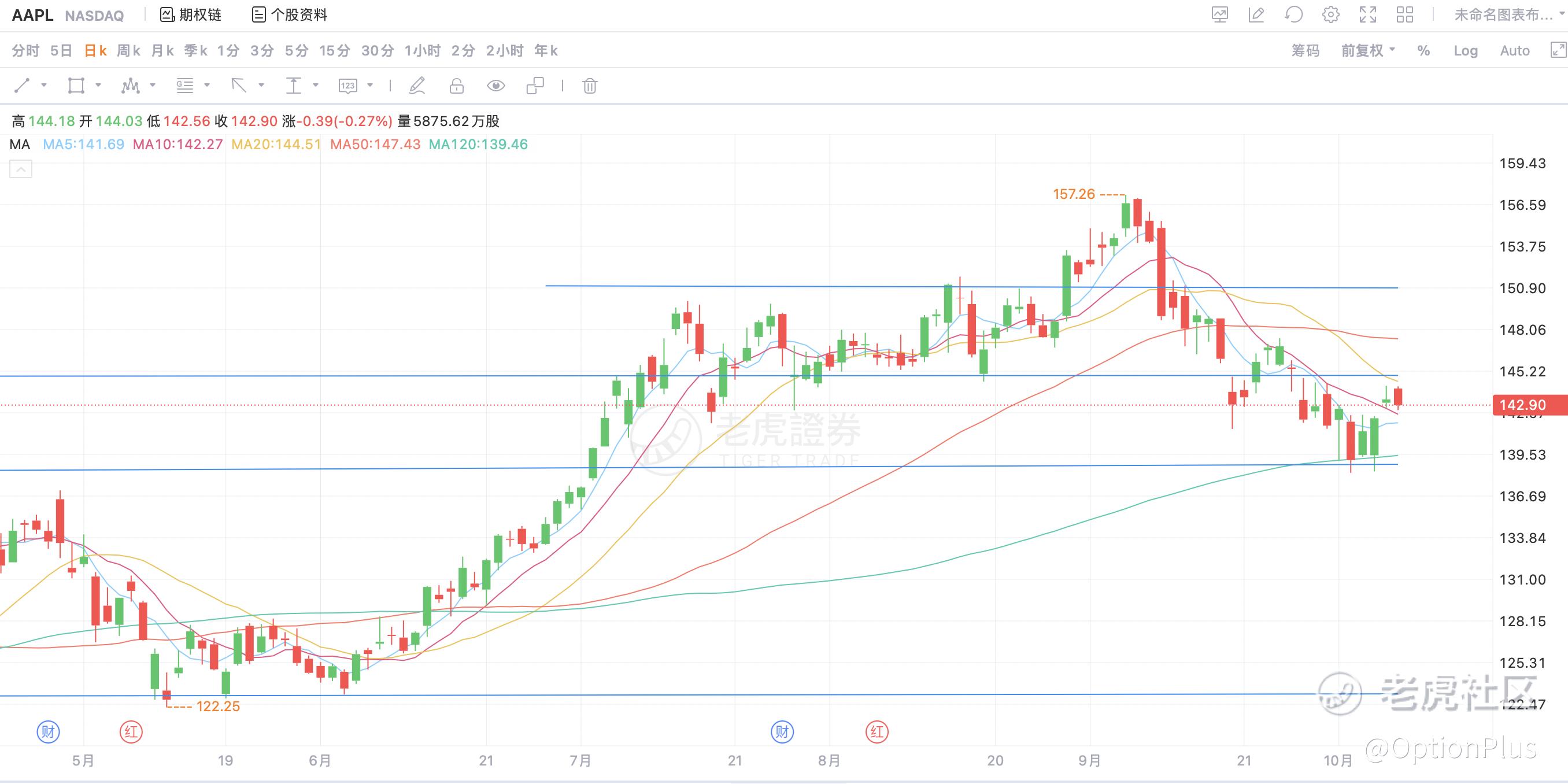Viewport: 1568px width, 784px height.
Task: Toggle 筹码 chip distribution
Action: pos(1306,50)
